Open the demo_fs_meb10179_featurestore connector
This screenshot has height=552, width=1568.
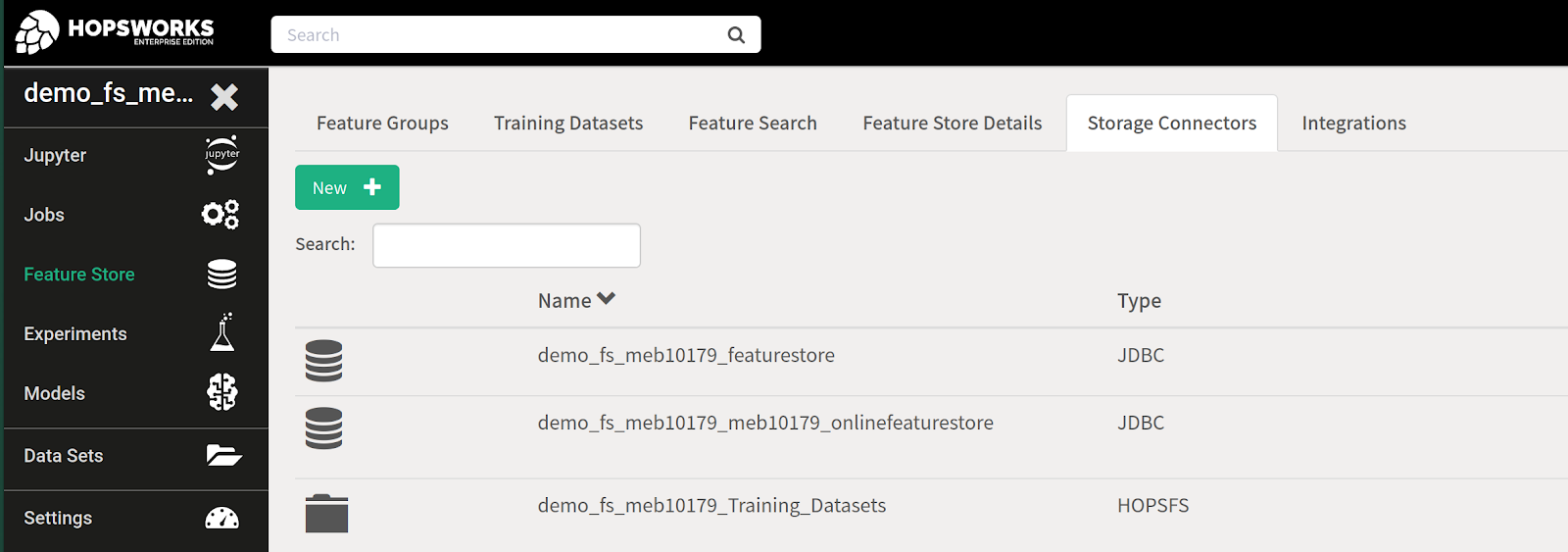tap(686, 355)
